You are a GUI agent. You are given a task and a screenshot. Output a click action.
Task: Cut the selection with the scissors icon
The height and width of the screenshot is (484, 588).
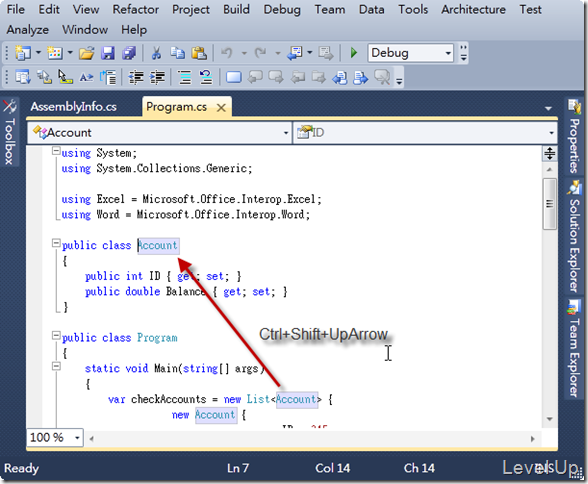(x=156, y=53)
